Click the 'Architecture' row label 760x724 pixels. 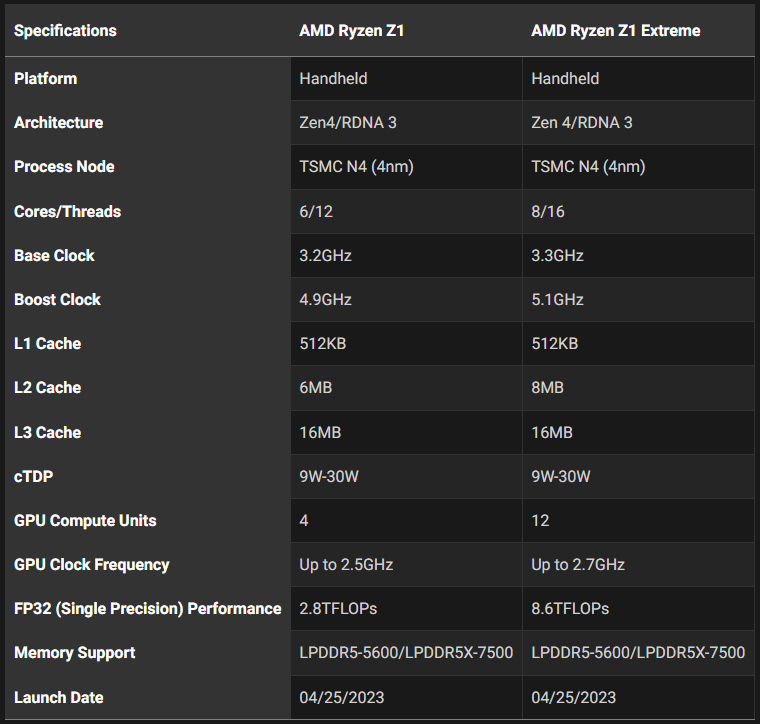coord(59,123)
